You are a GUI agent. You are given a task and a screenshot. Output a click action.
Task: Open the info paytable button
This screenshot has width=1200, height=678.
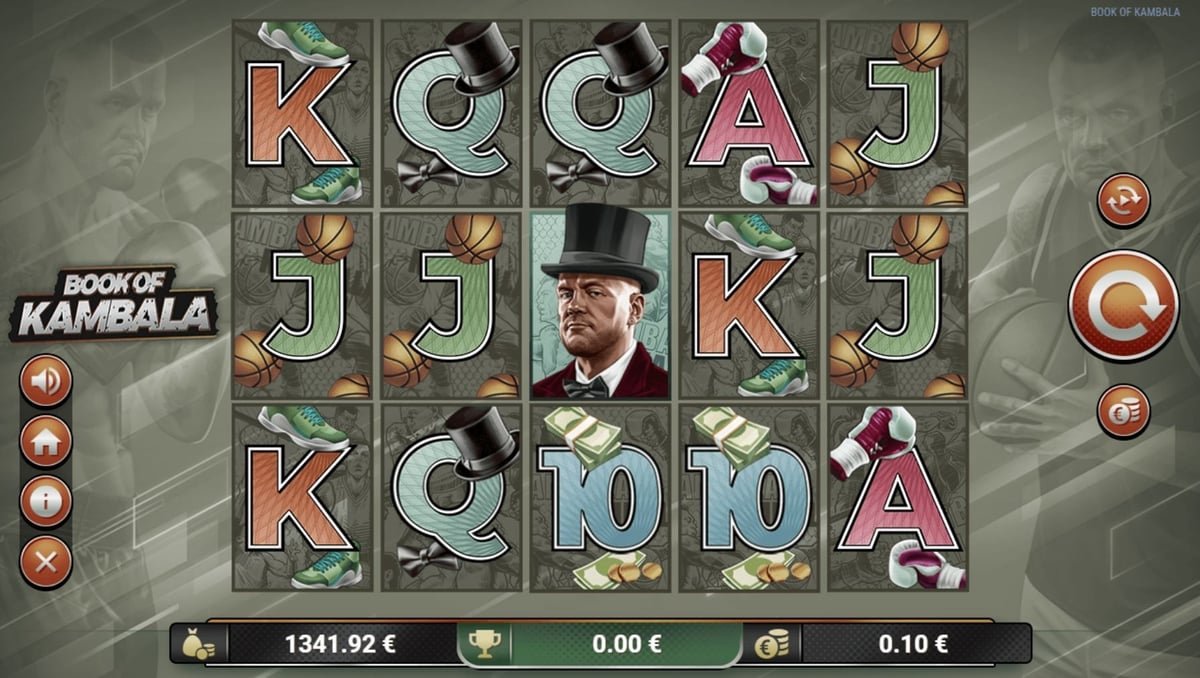[46, 501]
